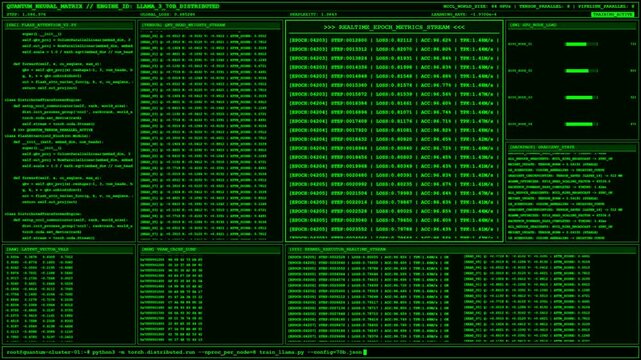The width and height of the screenshot is (641, 360).
Task: Click the QUANTUM_TENSOR_PARALLEL_ACTIVE code comment
Action: [53, 130]
